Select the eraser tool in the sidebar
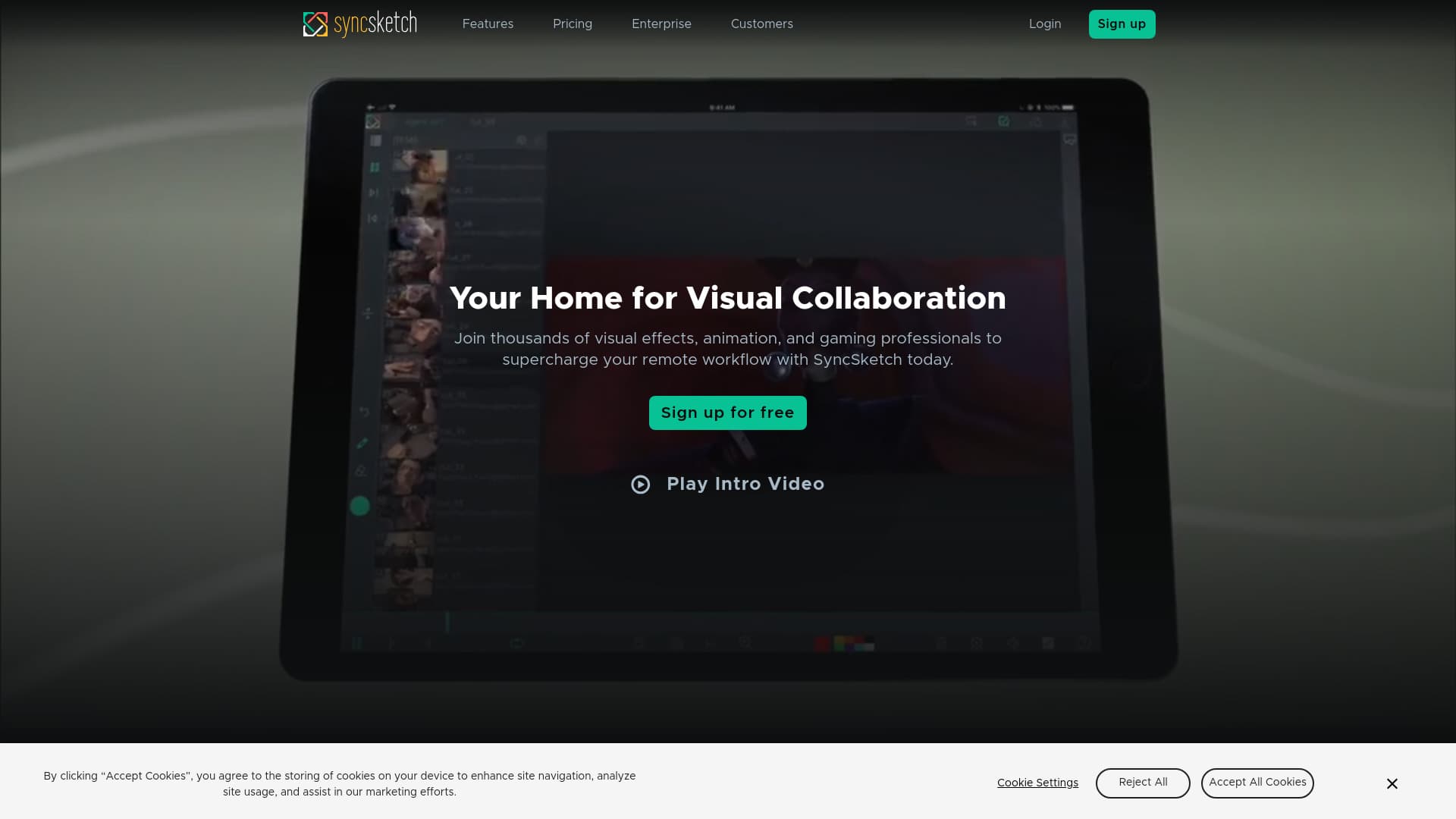The width and height of the screenshot is (1456, 819). pyautogui.click(x=361, y=469)
